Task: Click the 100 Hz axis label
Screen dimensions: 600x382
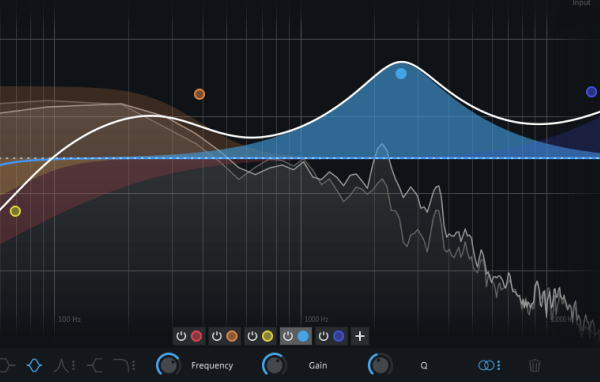Action: [70, 319]
